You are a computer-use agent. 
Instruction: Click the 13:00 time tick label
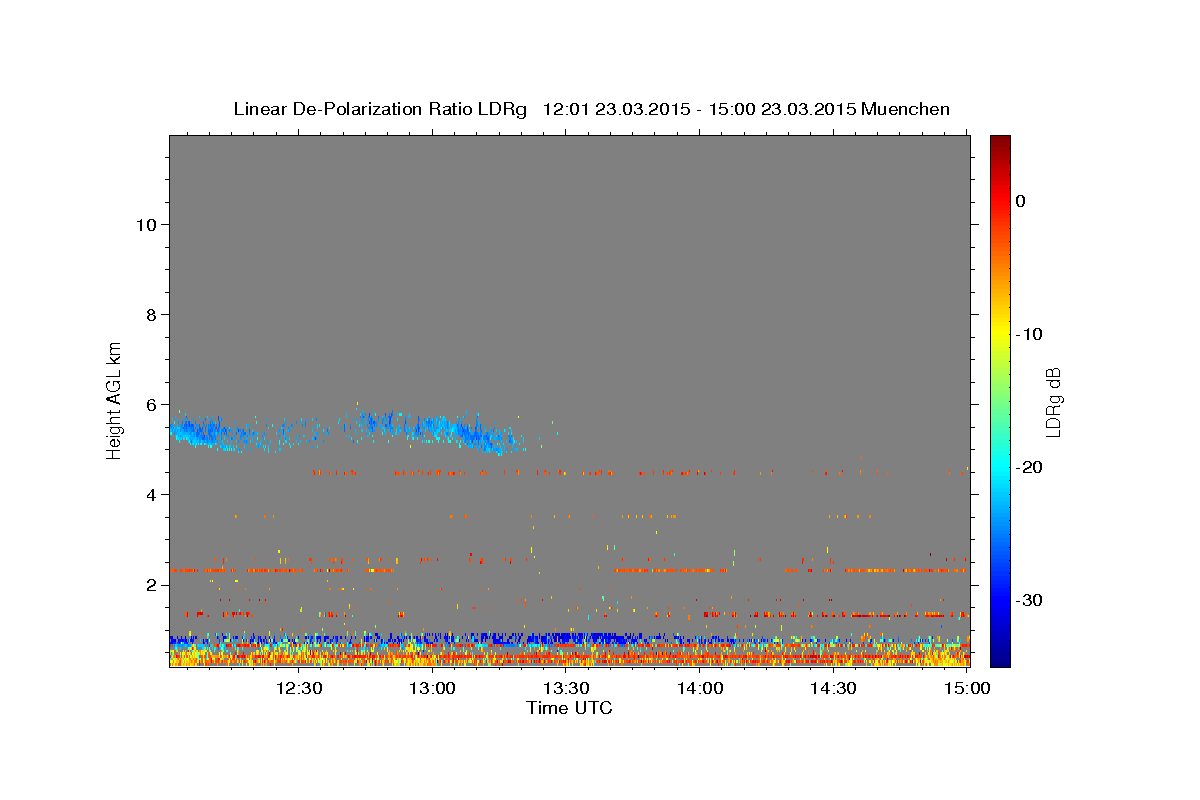point(433,688)
